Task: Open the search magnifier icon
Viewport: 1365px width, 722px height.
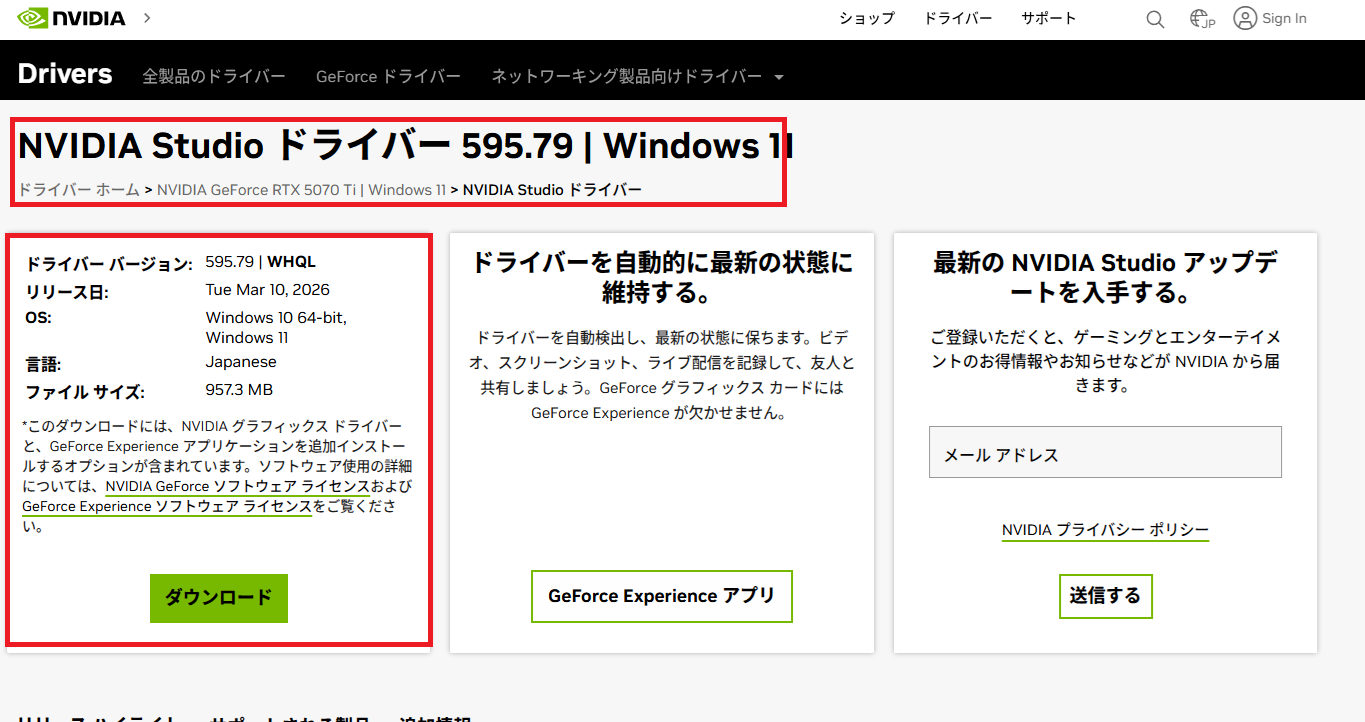Action: (1155, 19)
